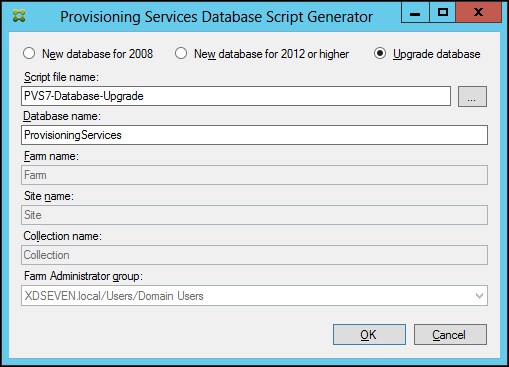509x367 pixels.
Task: Maximize the Script Generator window
Action: tap(443, 12)
